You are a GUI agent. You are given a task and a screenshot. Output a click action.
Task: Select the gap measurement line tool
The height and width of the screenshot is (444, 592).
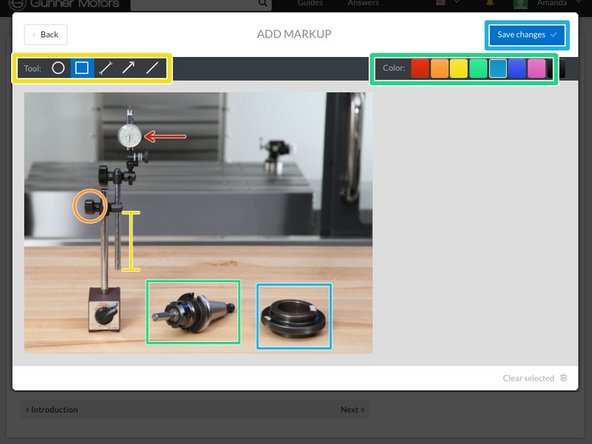click(105, 68)
